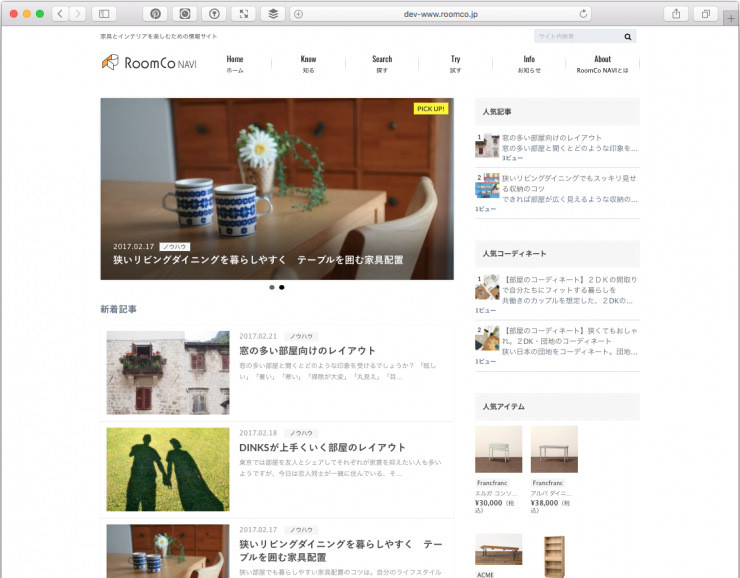Screen dimensions: 740x578
Task: Click the camera-style extension icon in toolbar
Action: coord(185,14)
